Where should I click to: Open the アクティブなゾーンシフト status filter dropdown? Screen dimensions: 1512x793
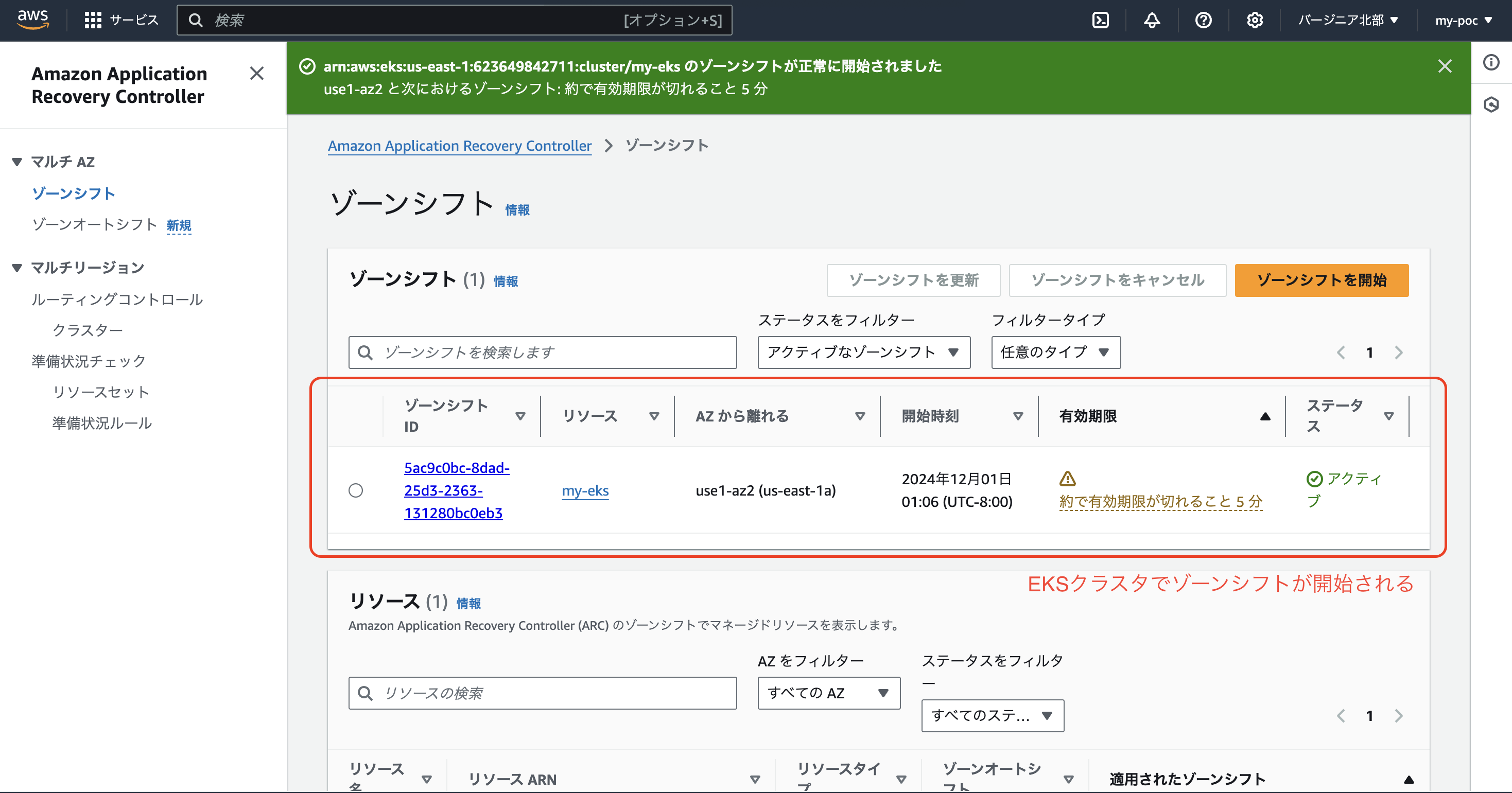pos(863,352)
